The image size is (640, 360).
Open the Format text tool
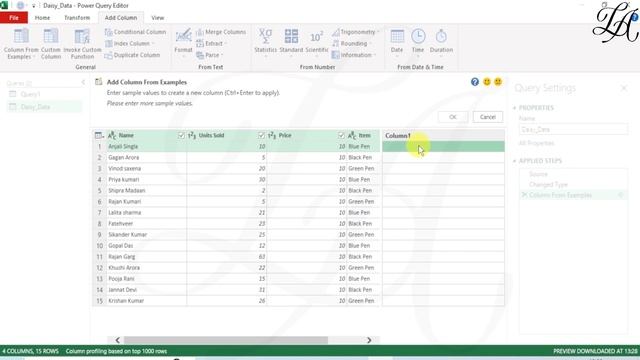tap(183, 41)
